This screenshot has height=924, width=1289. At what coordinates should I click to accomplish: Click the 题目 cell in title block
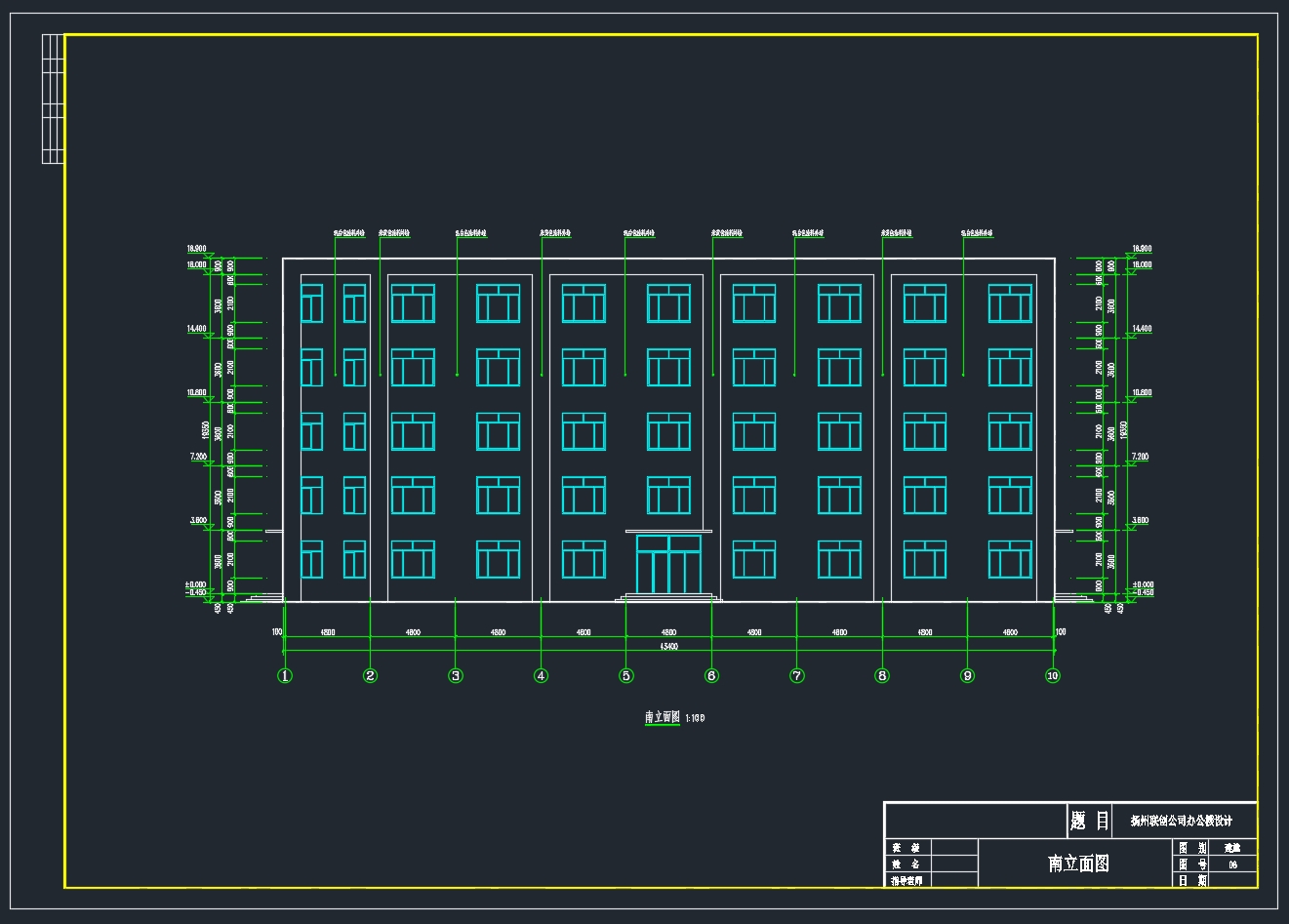click(1089, 821)
